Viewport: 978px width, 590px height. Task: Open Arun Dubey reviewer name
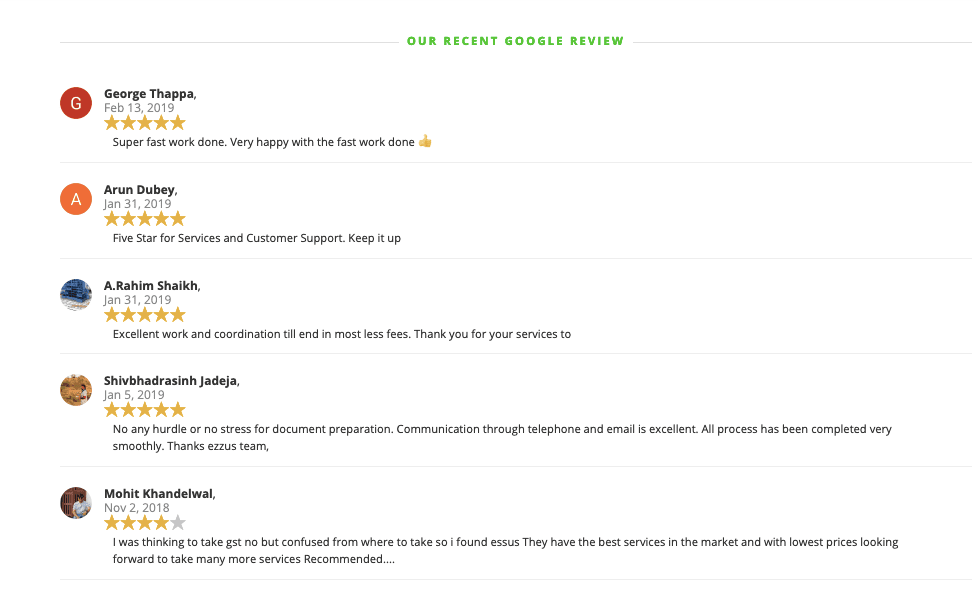(140, 190)
